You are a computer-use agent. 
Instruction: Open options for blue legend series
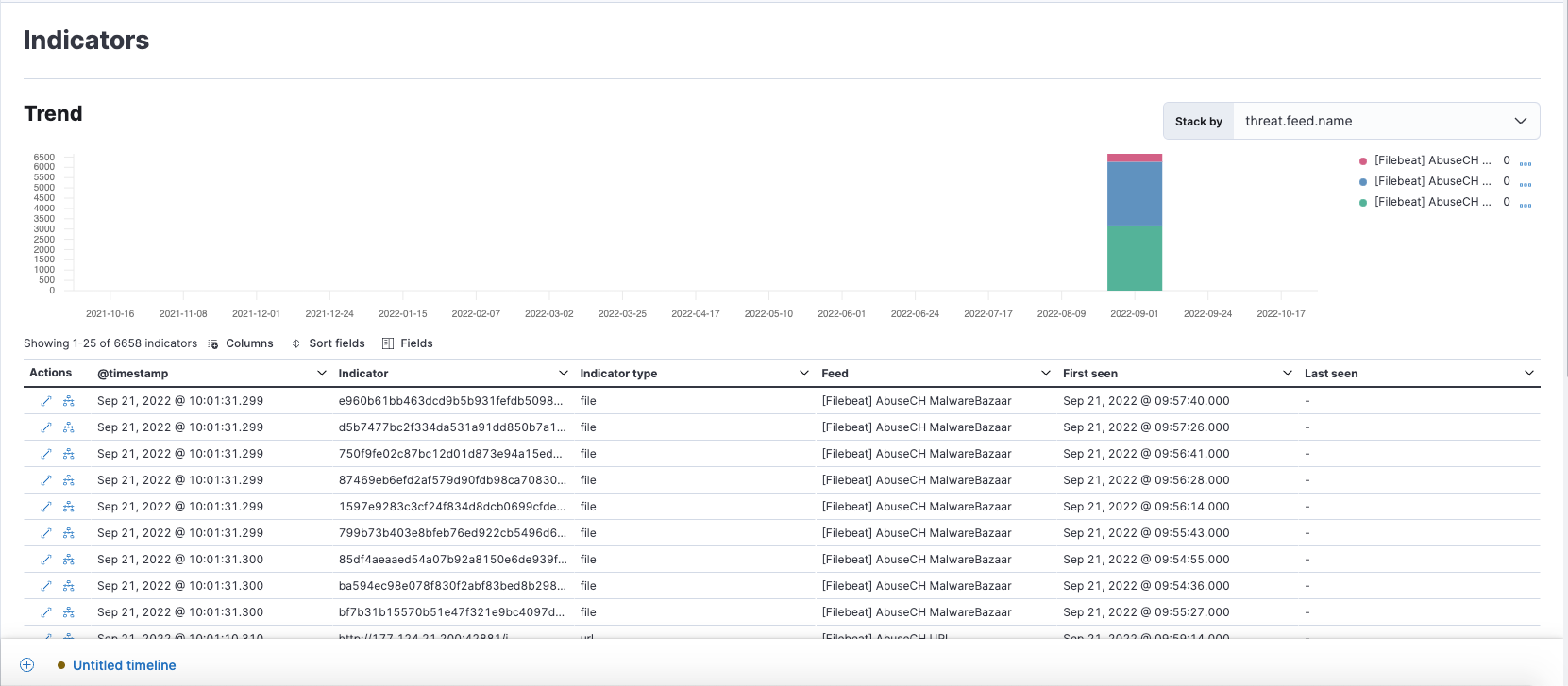click(x=1525, y=182)
